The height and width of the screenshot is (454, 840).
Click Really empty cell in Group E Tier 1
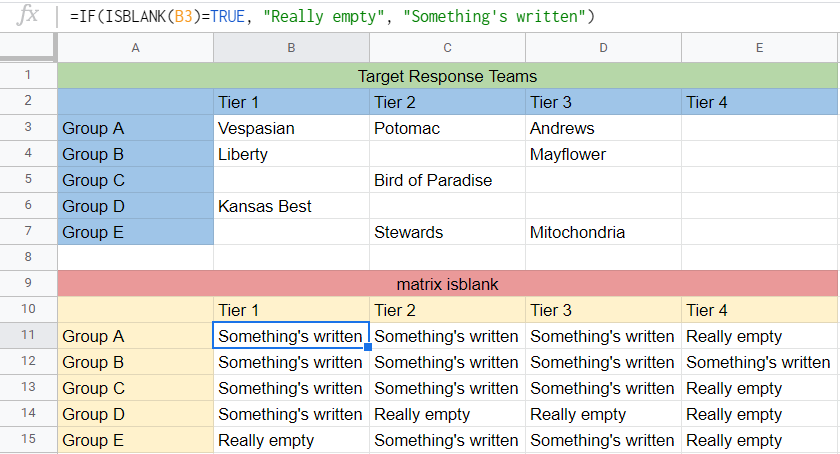pyautogui.click(x=291, y=440)
